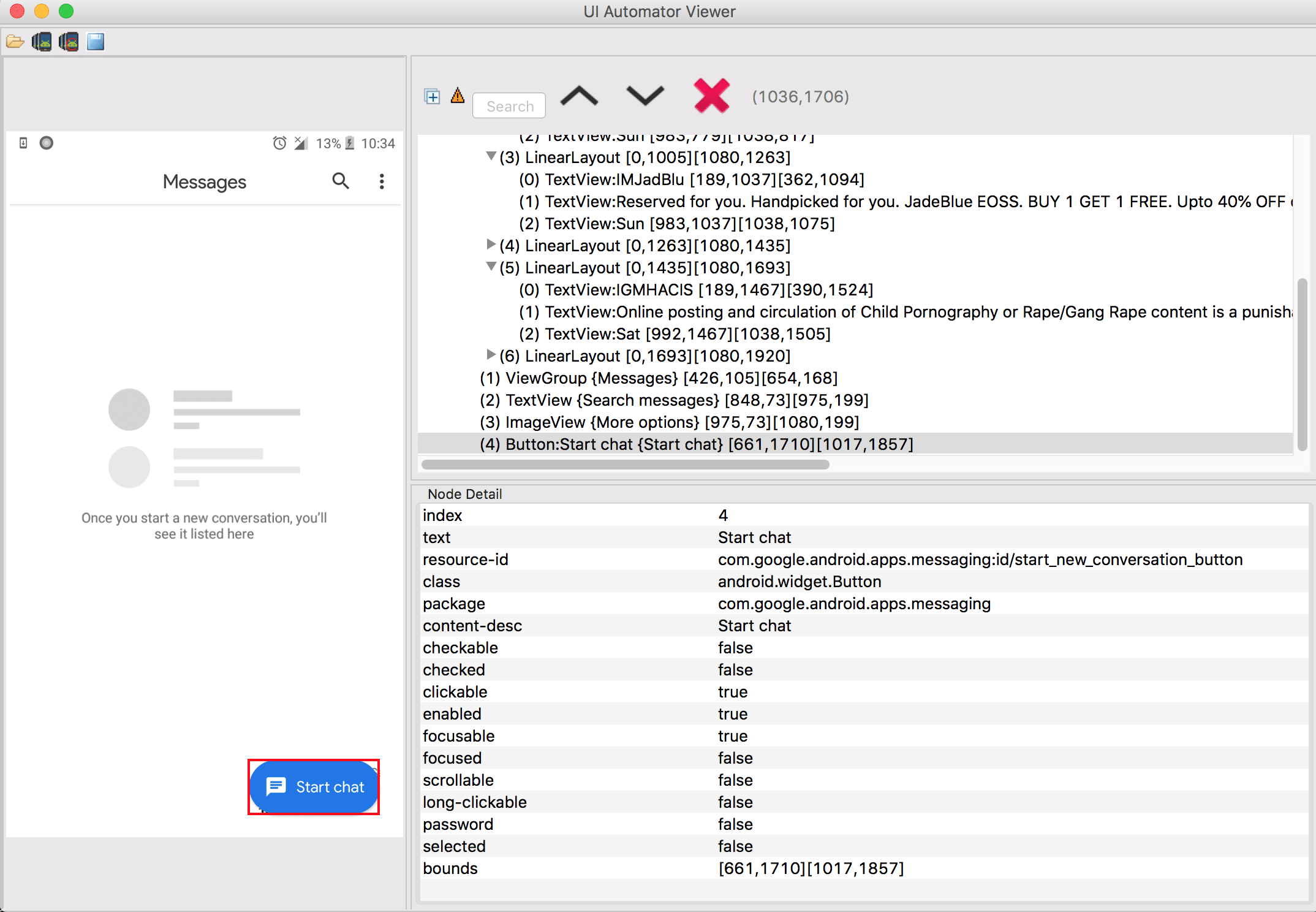Click the Search input field
The width and height of the screenshot is (1316, 912).
(509, 106)
